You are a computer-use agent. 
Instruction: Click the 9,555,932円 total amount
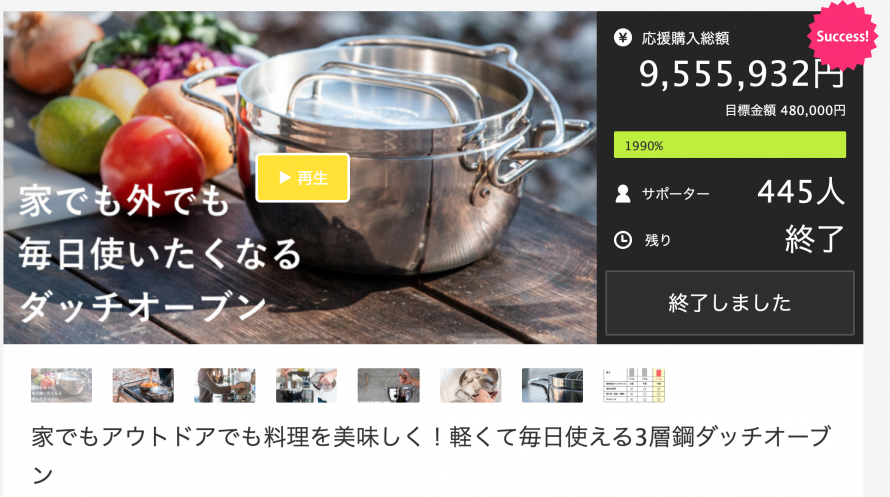pos(742,74)
